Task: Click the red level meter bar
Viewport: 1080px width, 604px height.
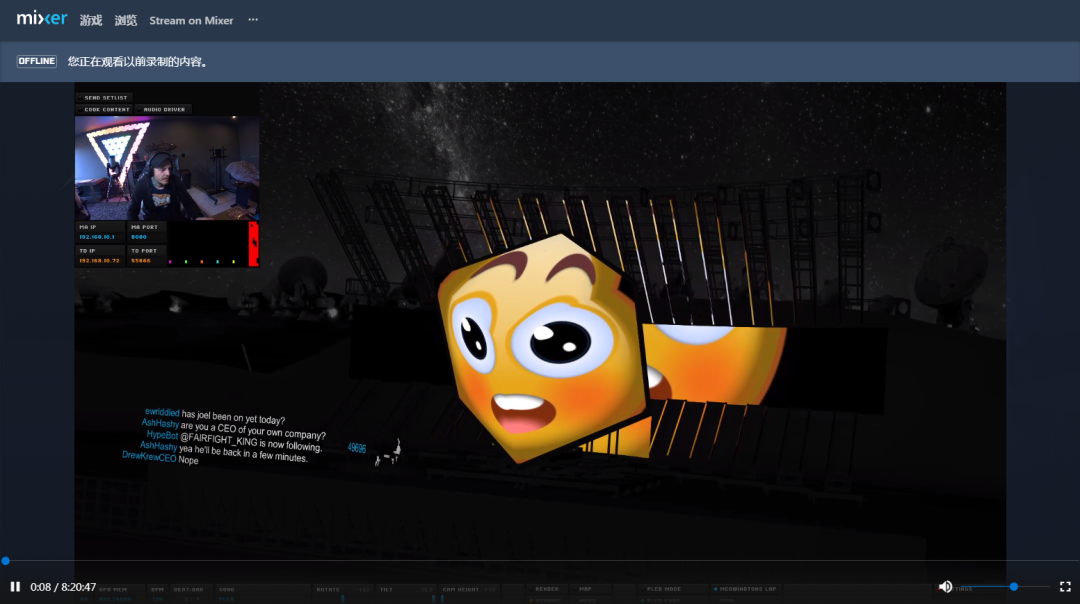Action: coord(253,244)
